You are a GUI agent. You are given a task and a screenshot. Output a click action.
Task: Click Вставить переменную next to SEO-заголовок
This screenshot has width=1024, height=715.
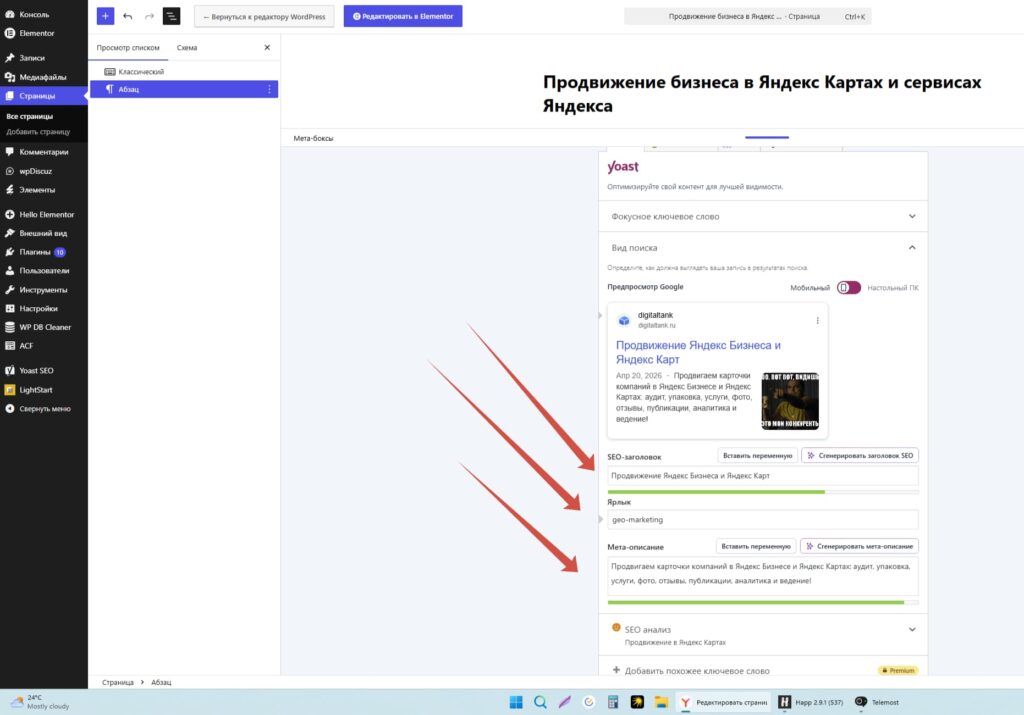pyautogui.click(x=758, y=456)
